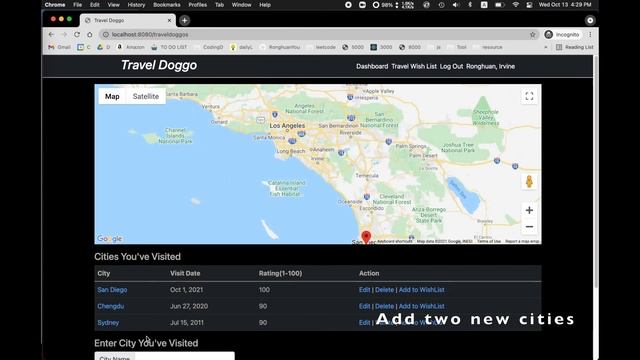Open the leetcode bookmark folder
Screen dimensions: 640x360
(322, 47)
